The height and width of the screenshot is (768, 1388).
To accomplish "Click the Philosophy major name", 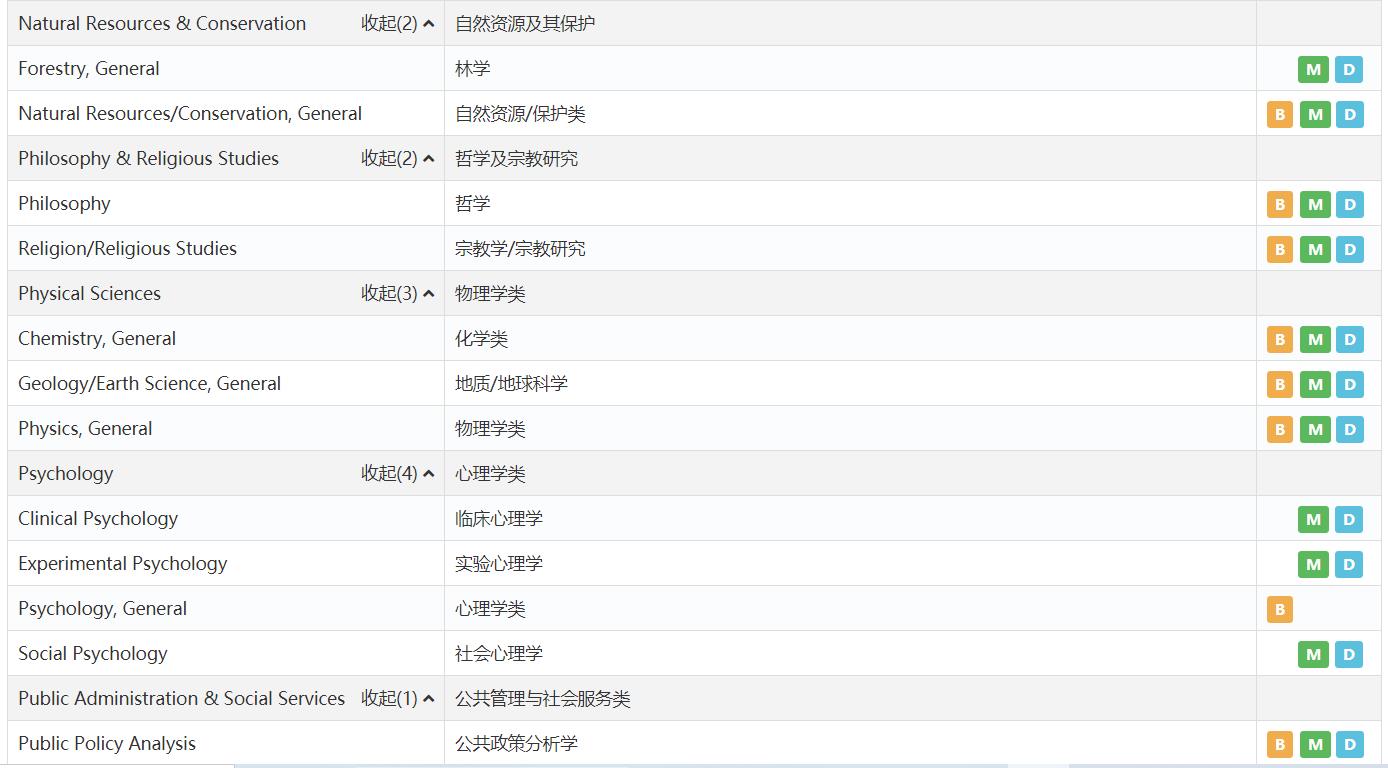I will [64, 204].
